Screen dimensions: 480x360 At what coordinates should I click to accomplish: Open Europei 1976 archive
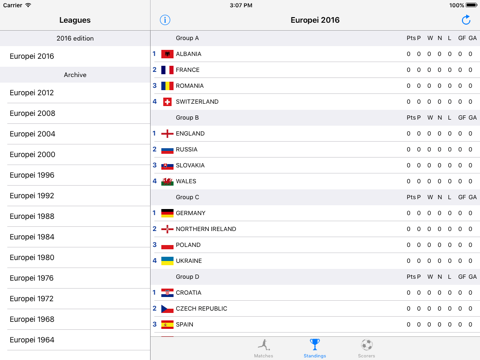tap(75, 278)
